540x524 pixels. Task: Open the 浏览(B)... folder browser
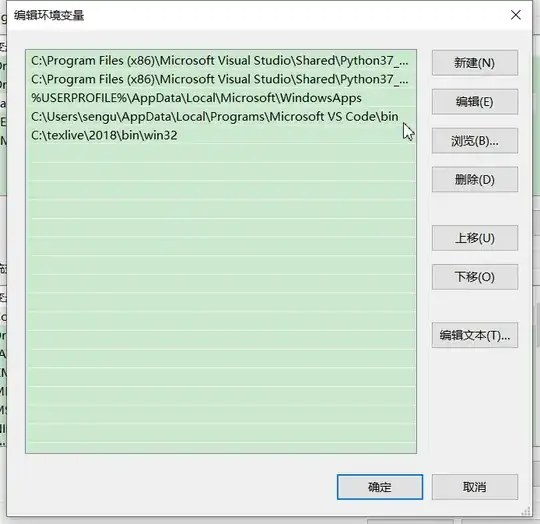click(x=475, y=141)
